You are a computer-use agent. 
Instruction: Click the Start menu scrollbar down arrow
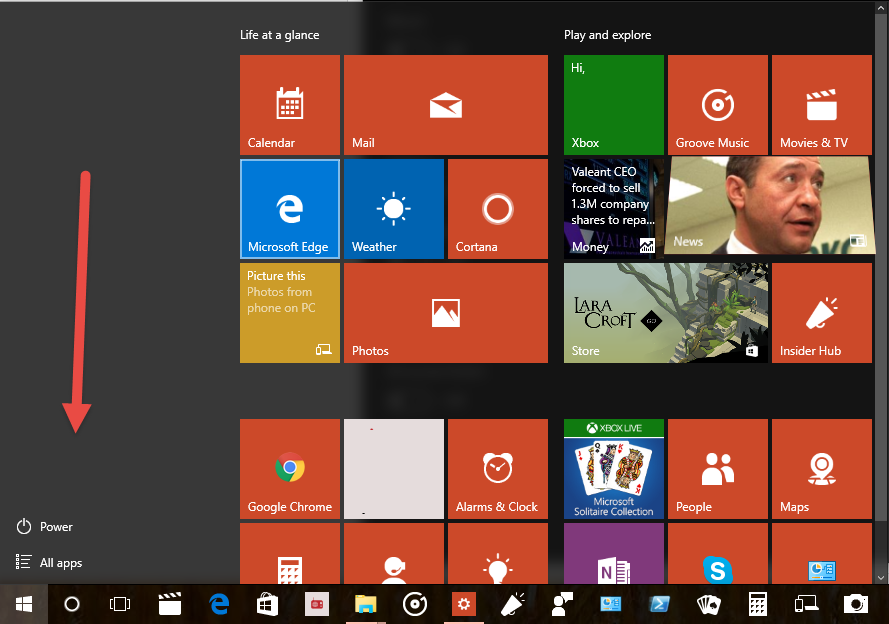[880, 578]
